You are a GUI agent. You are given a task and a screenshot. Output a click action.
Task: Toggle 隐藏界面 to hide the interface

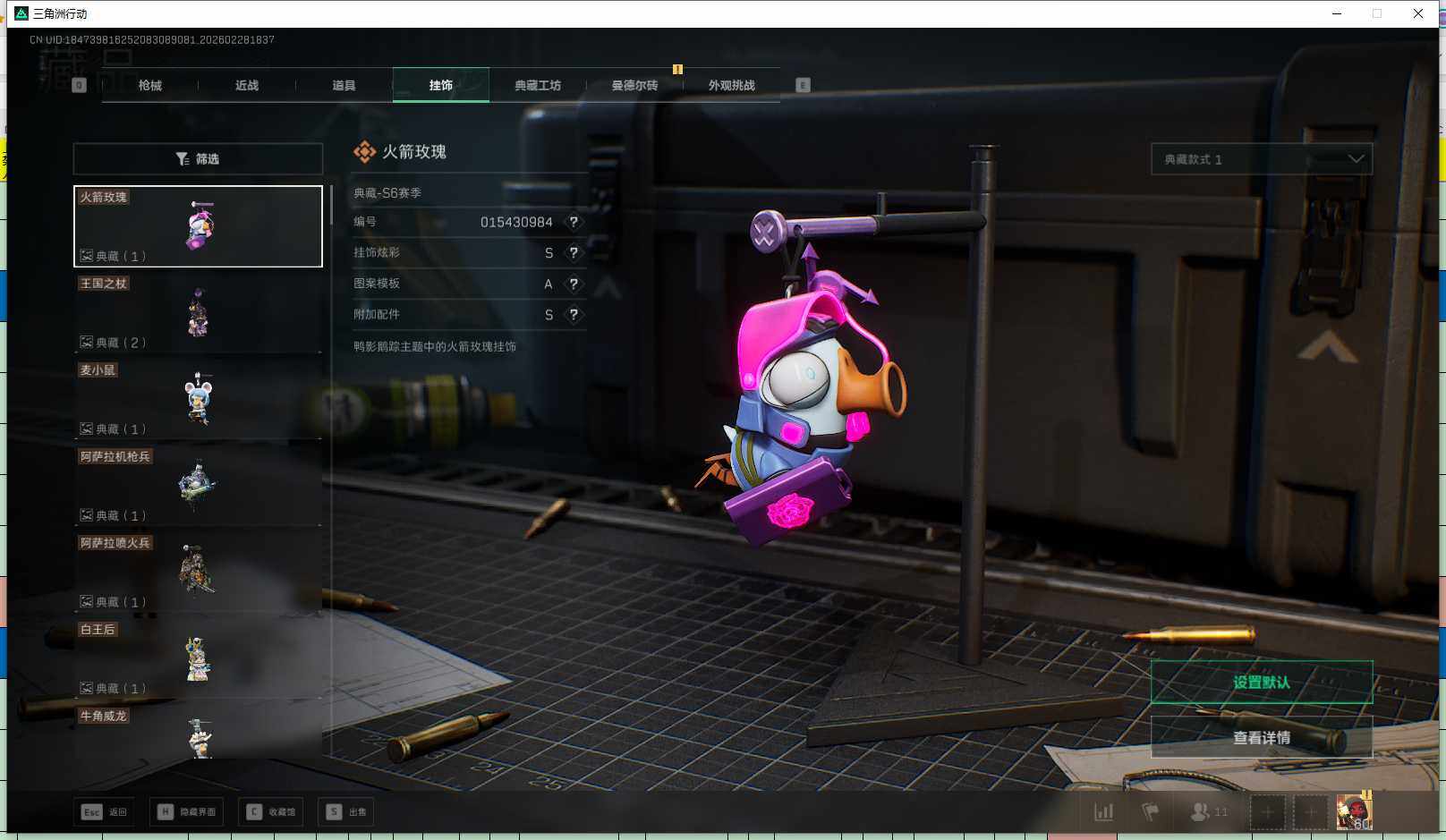pos(187,812)
